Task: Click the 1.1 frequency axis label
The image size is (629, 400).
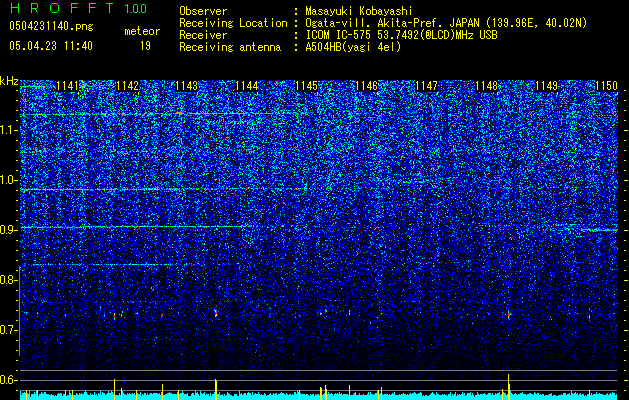Action: click(8, 130)
